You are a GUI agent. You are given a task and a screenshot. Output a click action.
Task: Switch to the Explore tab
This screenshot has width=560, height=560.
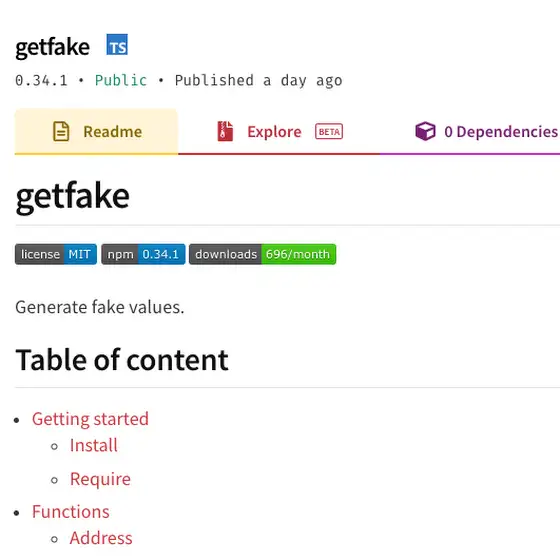click(279, 132)
